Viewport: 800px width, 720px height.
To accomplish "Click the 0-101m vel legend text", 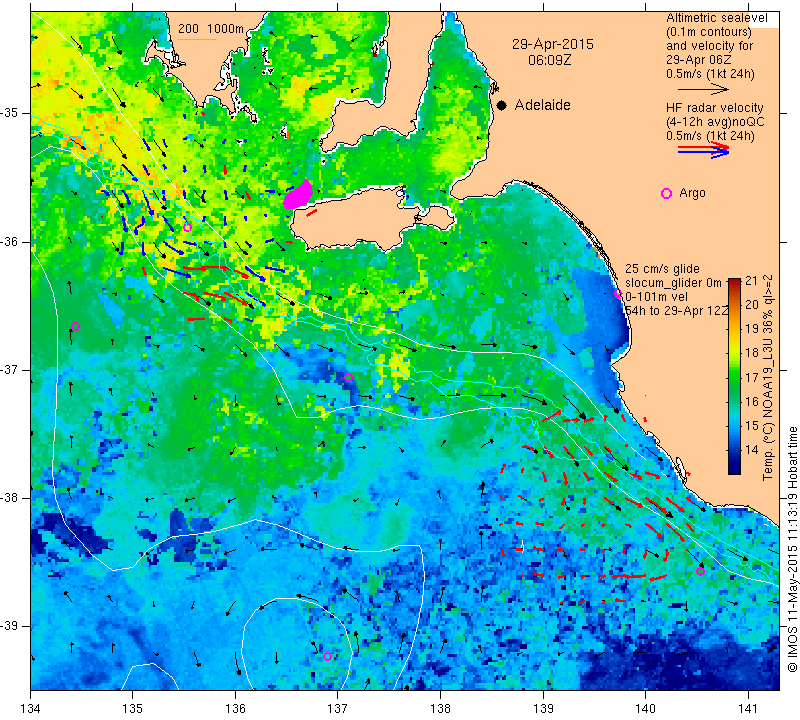I will (656, 296).
